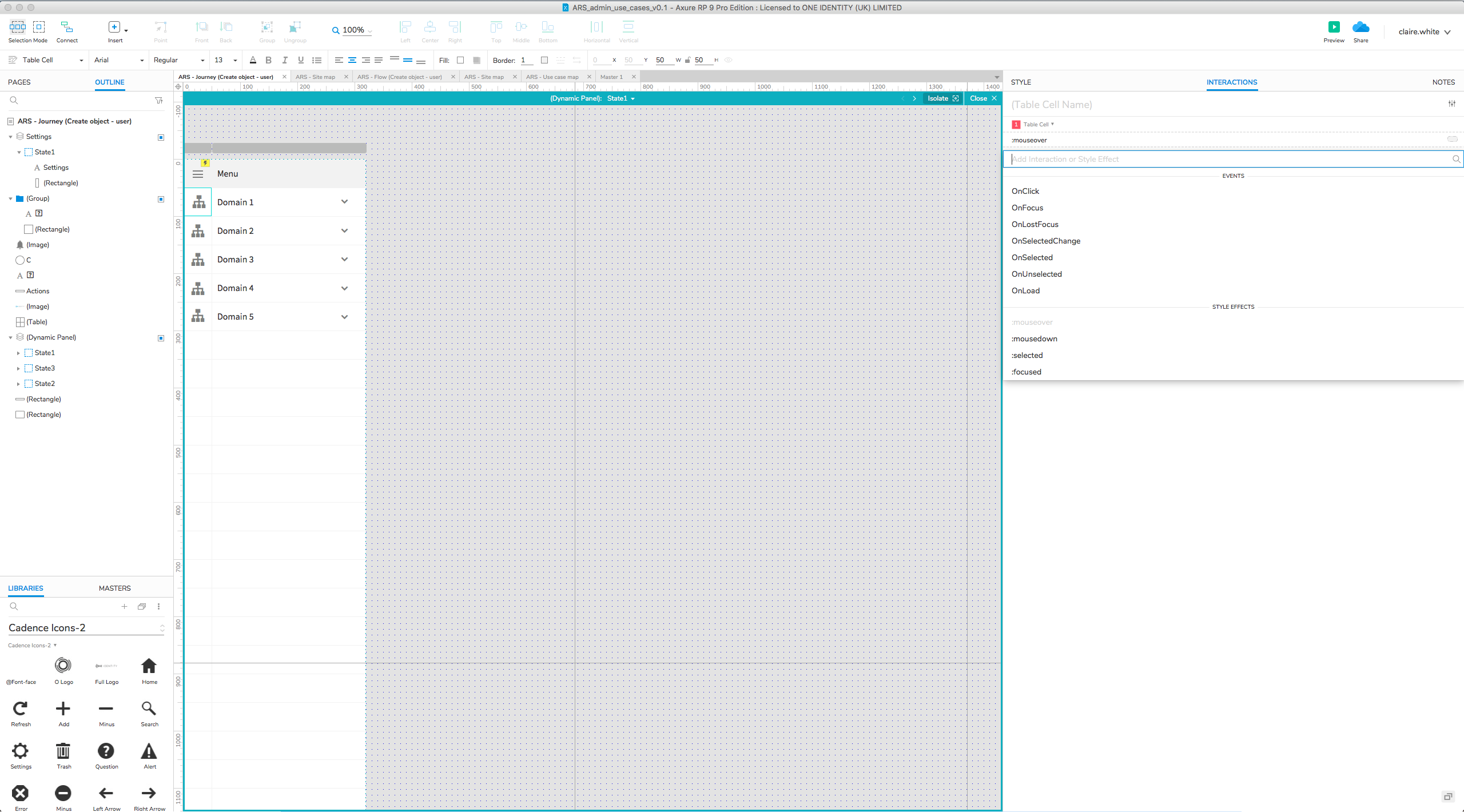Open the font color picker swatch
This screenshot has height=812, width=1464.
click(253, 60)
